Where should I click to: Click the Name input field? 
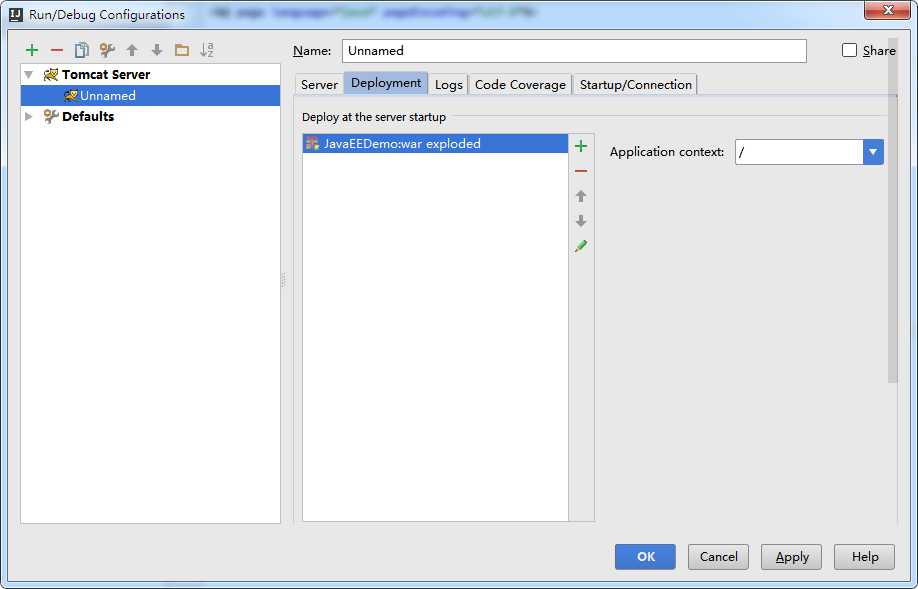click(574, 51)
